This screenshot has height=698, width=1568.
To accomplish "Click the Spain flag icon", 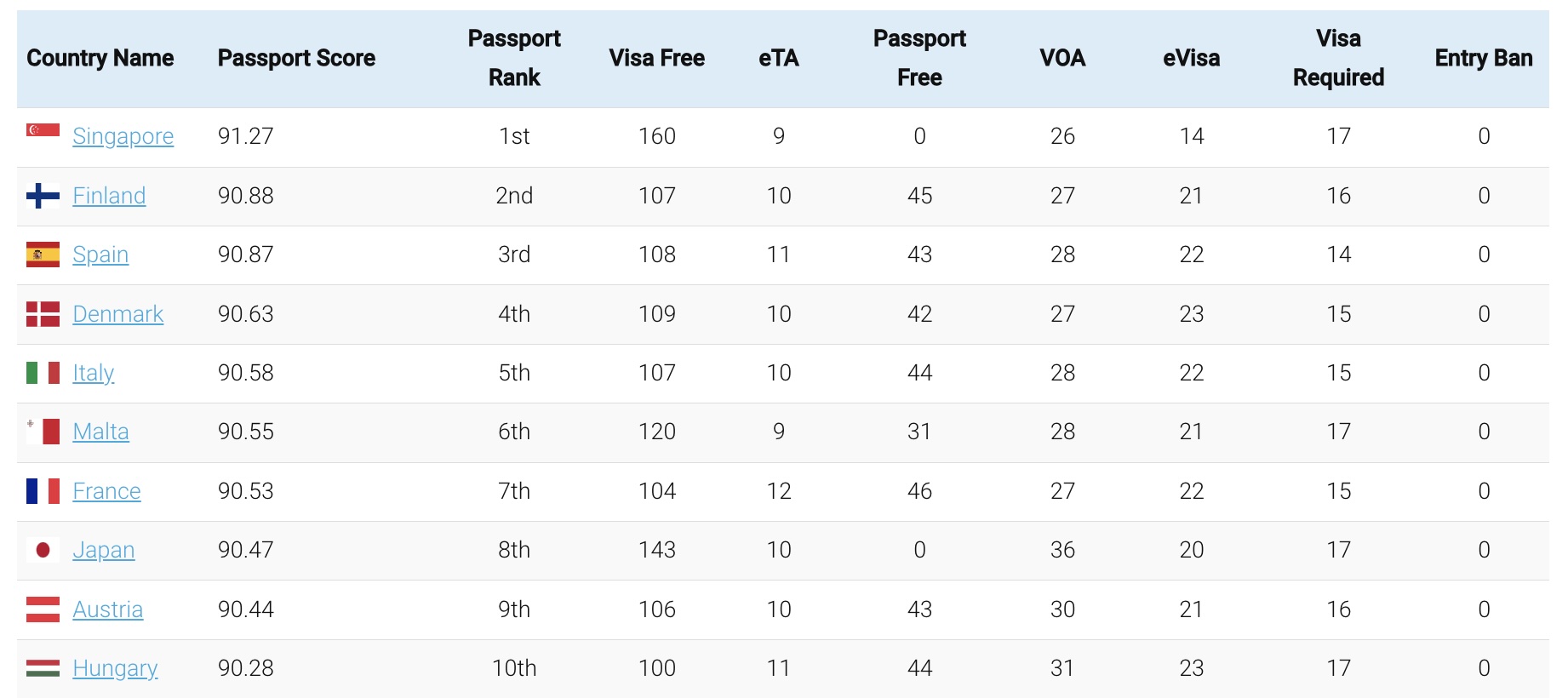I will 43,255.
